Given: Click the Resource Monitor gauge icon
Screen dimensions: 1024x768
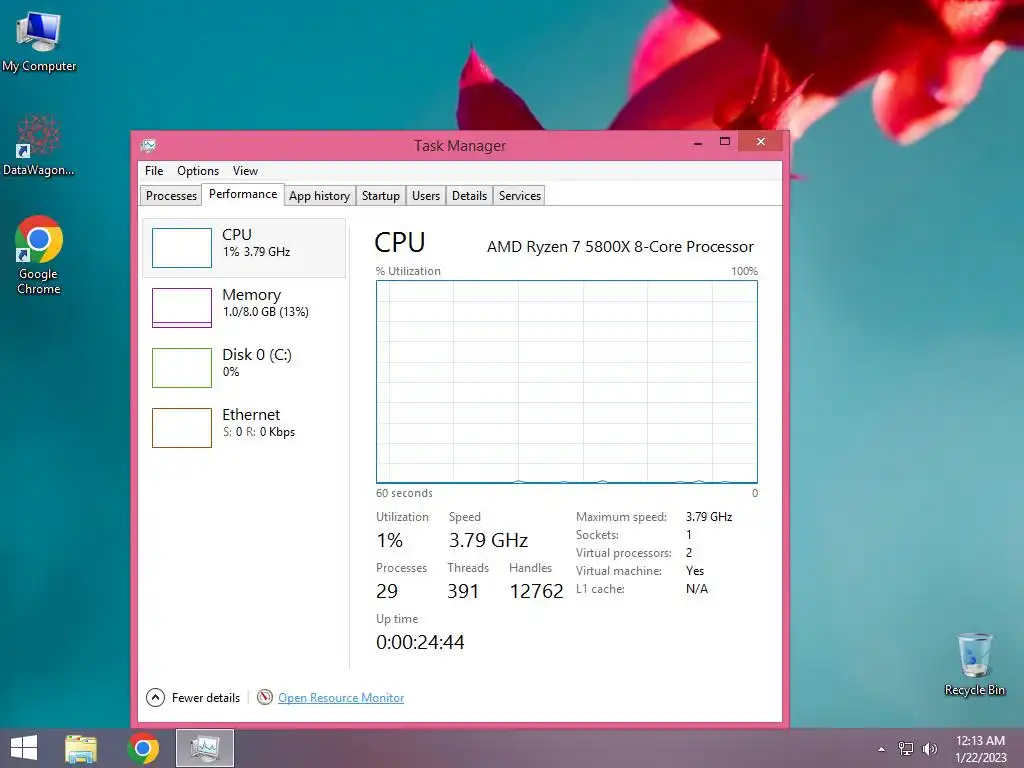Looking at the screenshot, I should [264, 697].
